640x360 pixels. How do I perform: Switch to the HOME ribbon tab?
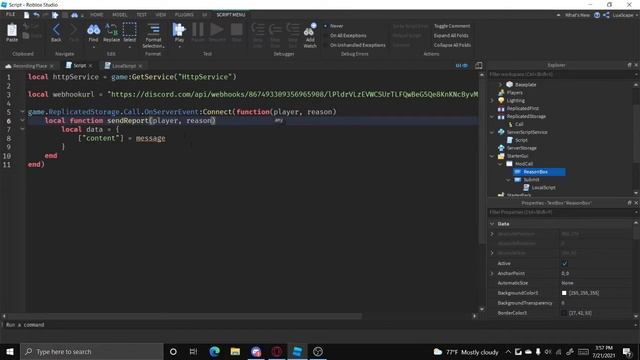pos(97,15)
